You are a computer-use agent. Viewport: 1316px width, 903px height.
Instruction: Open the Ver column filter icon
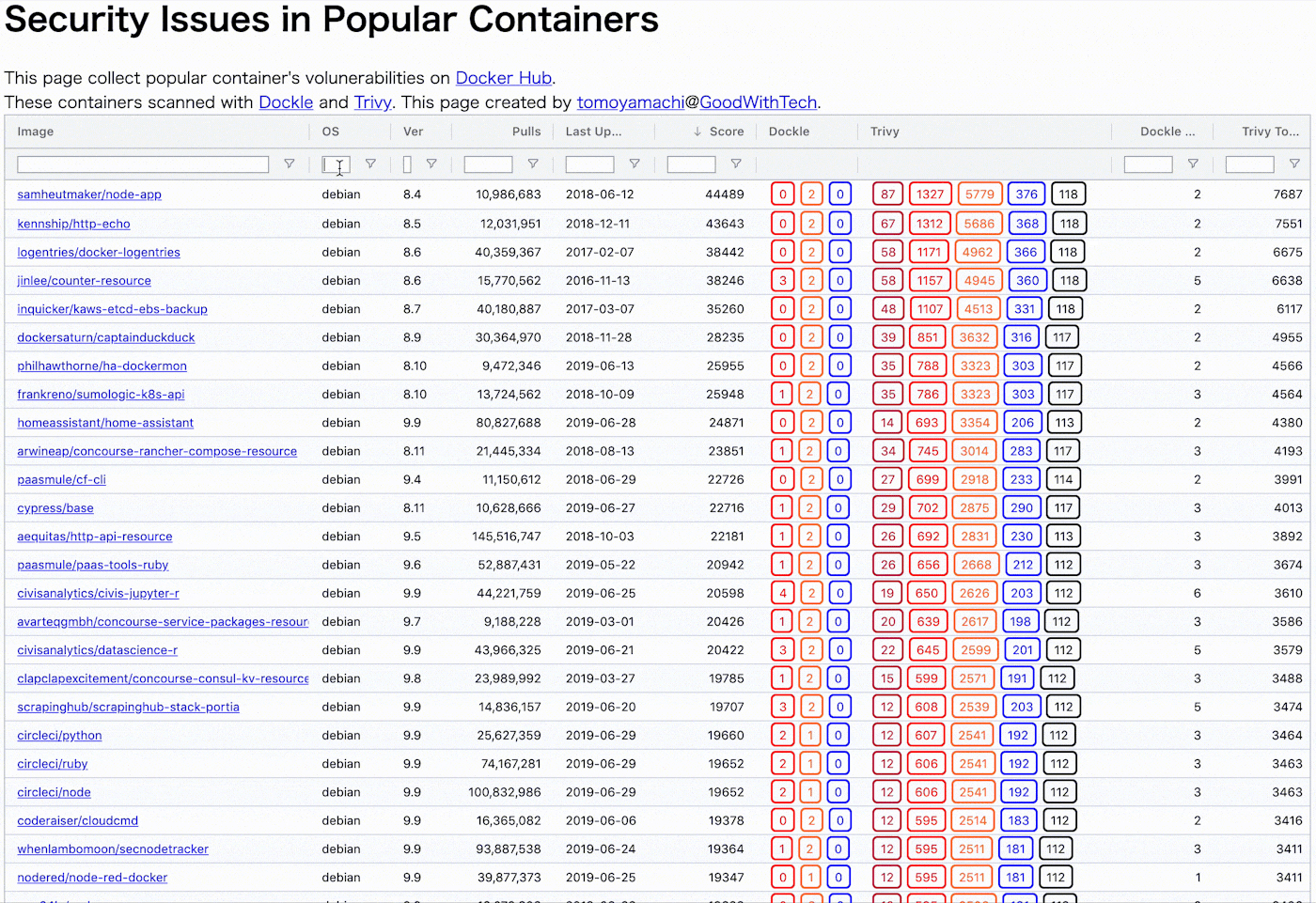coord(431,164)
